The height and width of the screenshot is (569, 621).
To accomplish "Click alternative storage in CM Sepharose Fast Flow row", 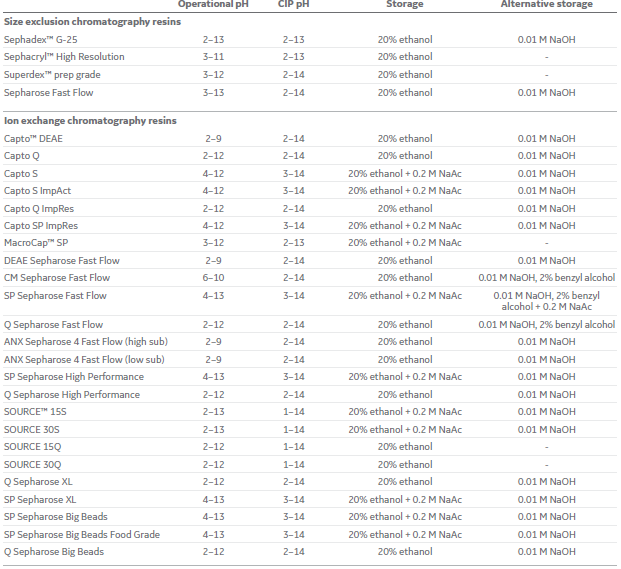I will tap(547, 278).
